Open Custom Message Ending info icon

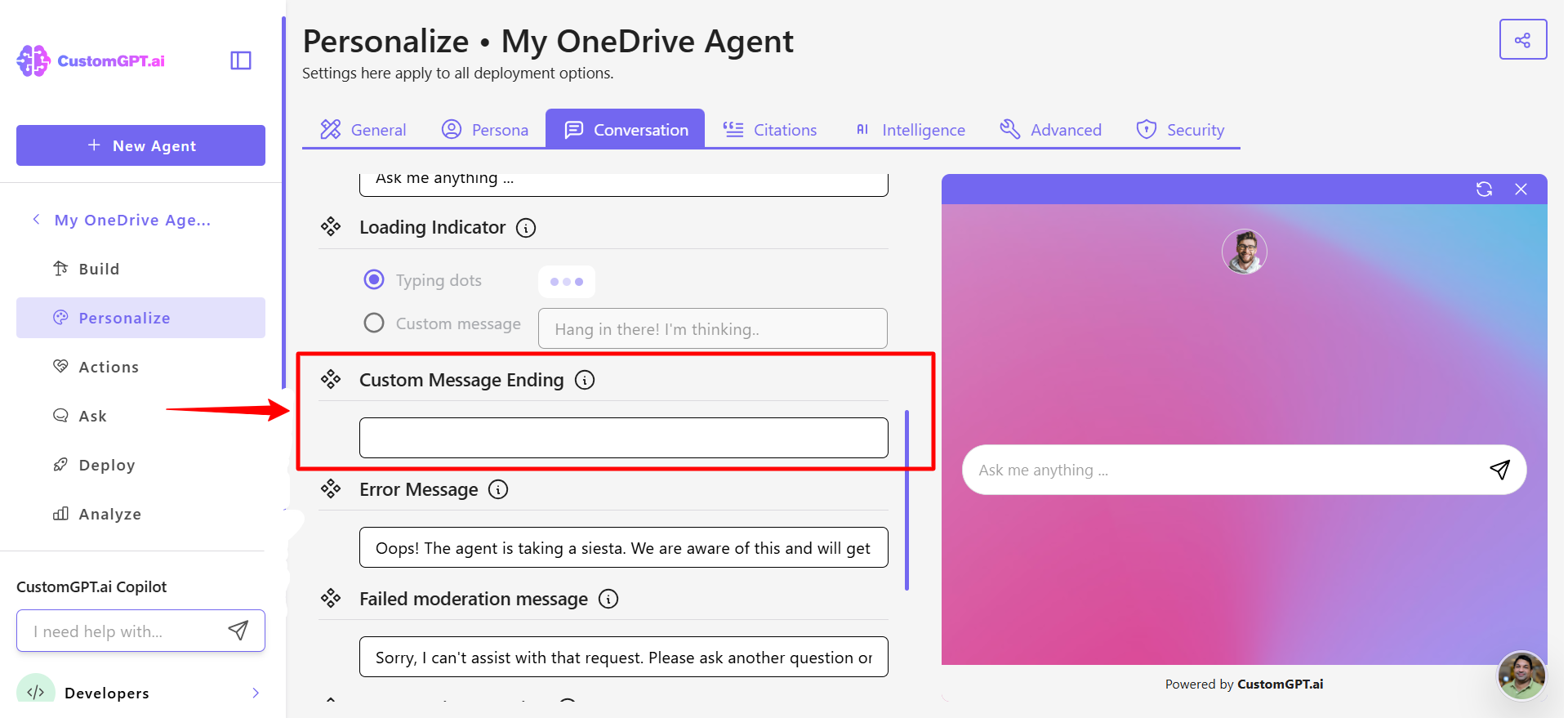[585, 380]
